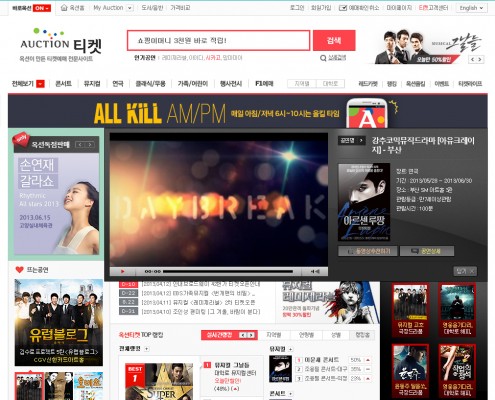
Task: Click the magnifier detailed search icon
Action: [323, 58]
